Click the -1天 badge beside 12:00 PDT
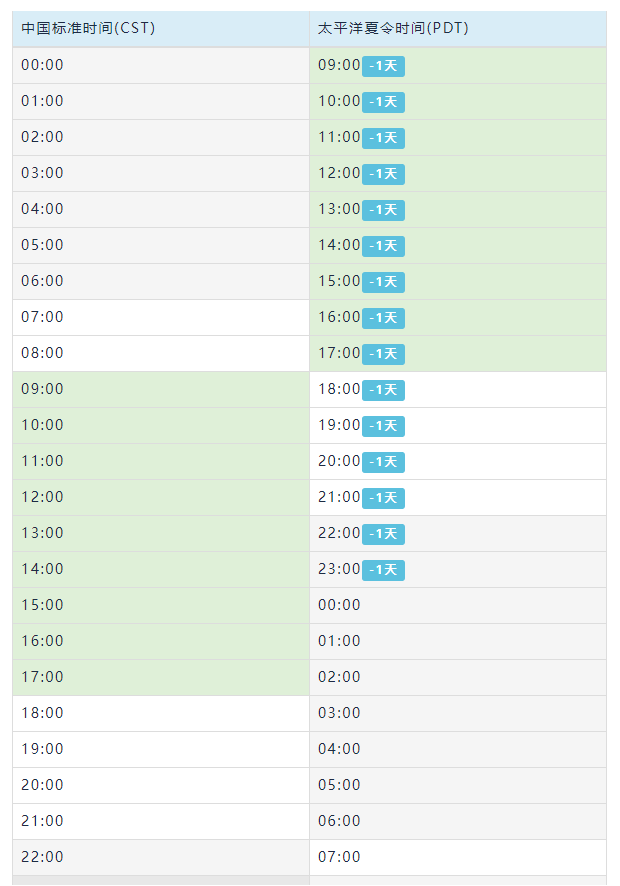 383,174
